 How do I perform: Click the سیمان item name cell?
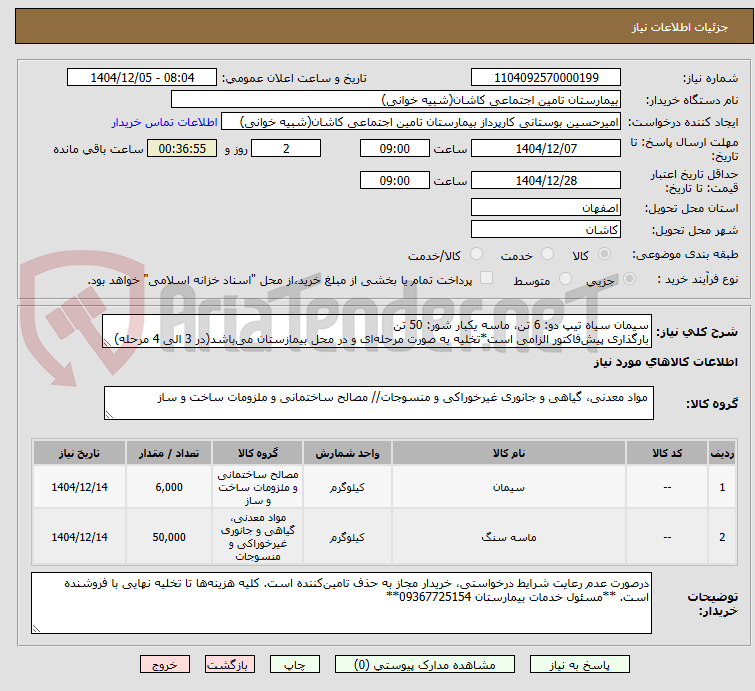[x=509, y=487]
